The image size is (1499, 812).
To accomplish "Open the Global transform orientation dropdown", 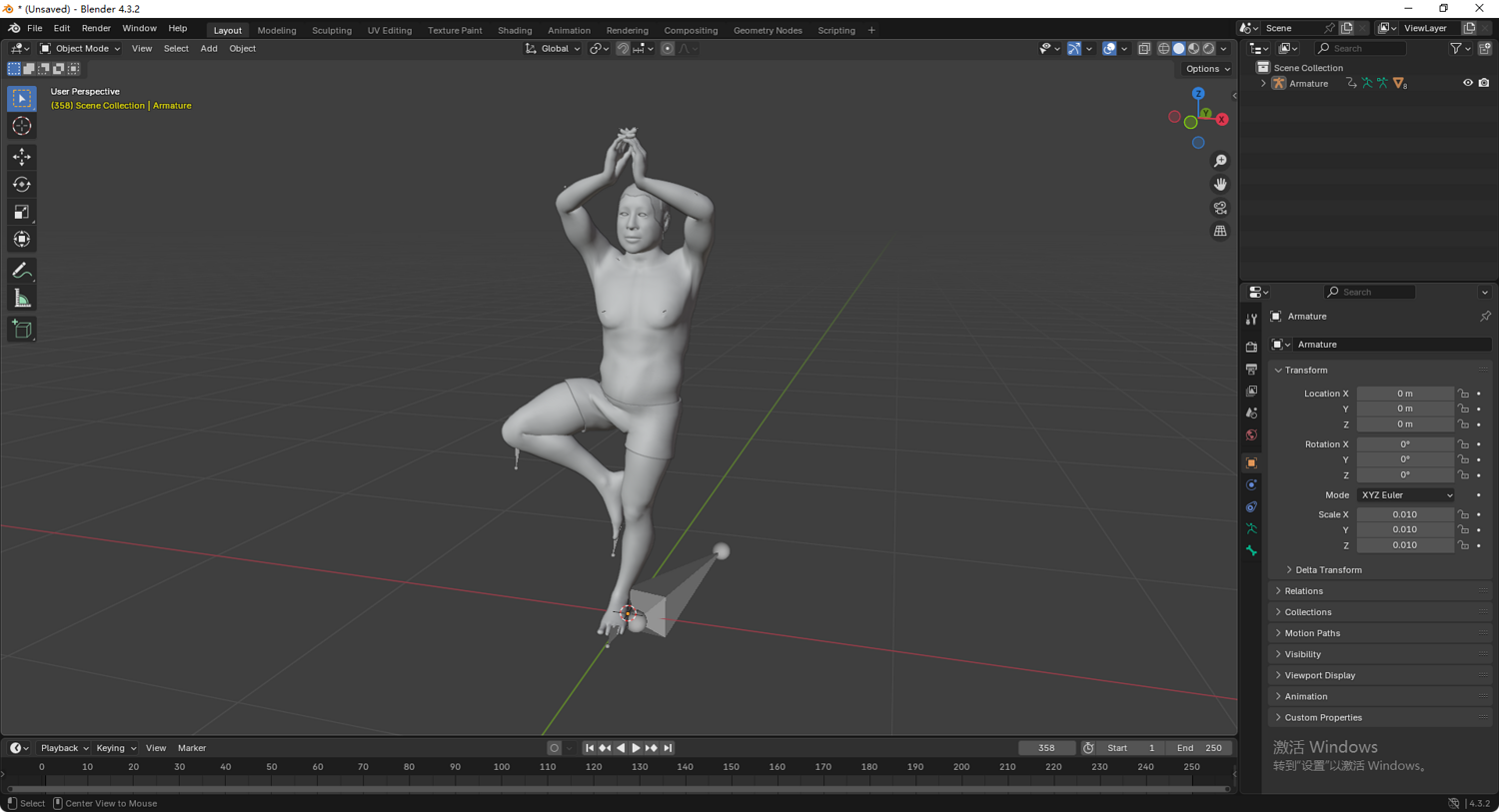I will [553, 48].
